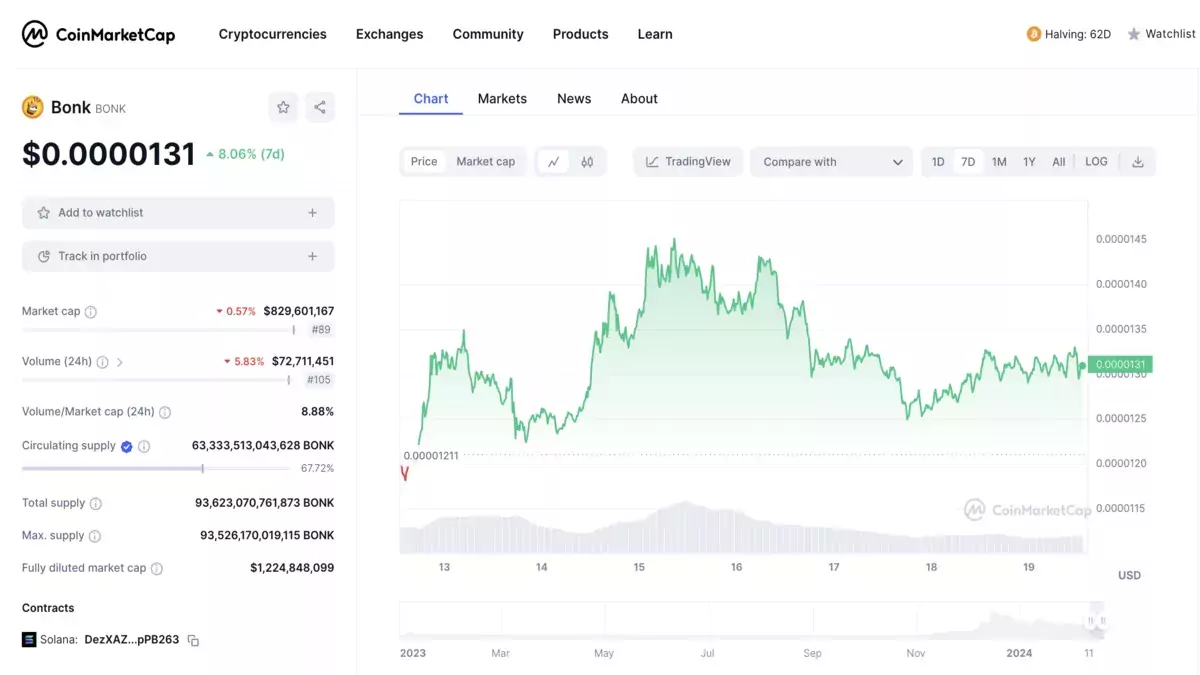Click the market cap rank slider
Image resolution: width=1200 pixels, height=675 pixels.
pyautogui.click(x=158, y=330)
